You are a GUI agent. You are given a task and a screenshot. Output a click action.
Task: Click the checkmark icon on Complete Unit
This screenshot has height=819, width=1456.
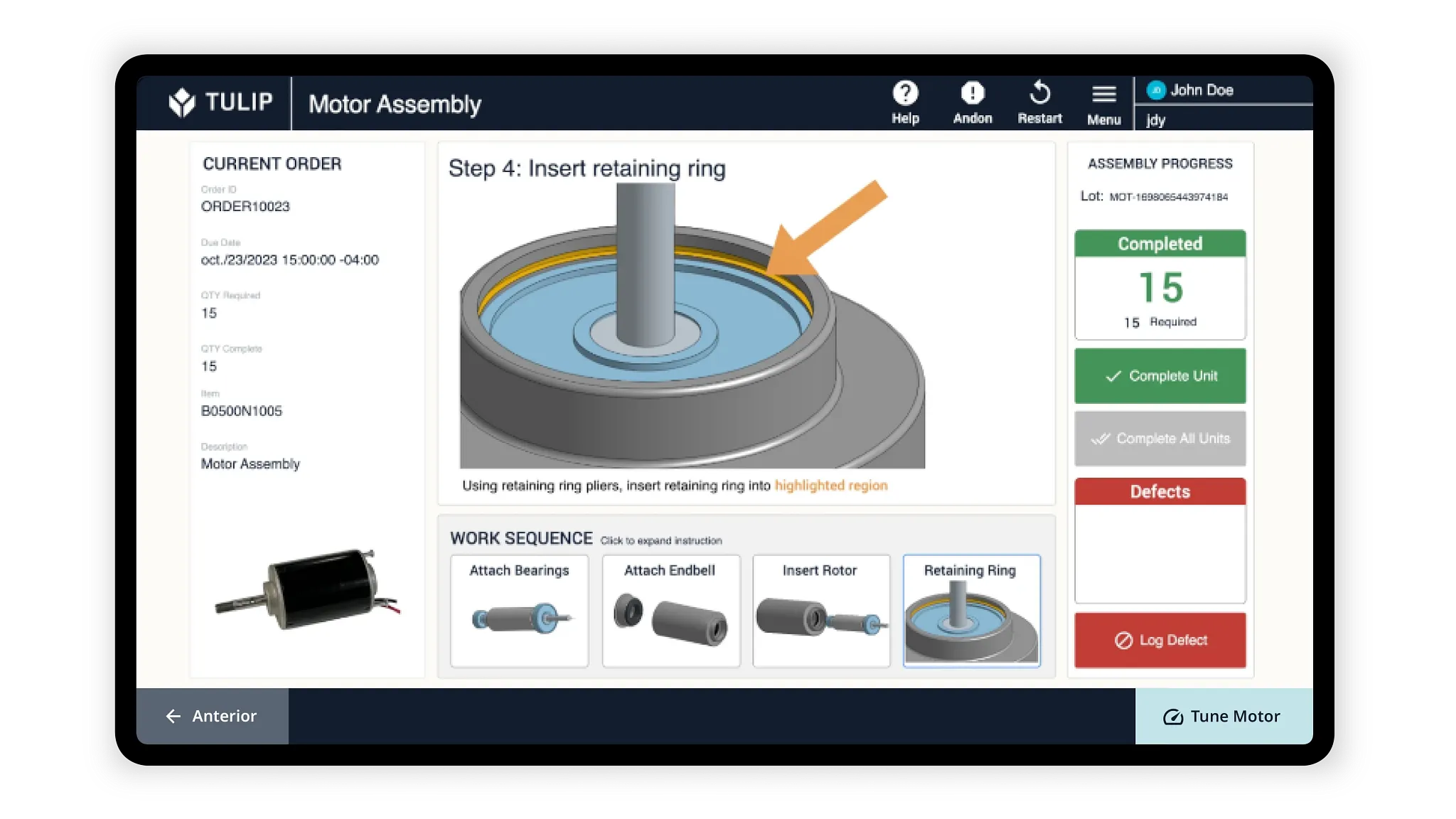pyautogui.click(x=1113, y=376)
